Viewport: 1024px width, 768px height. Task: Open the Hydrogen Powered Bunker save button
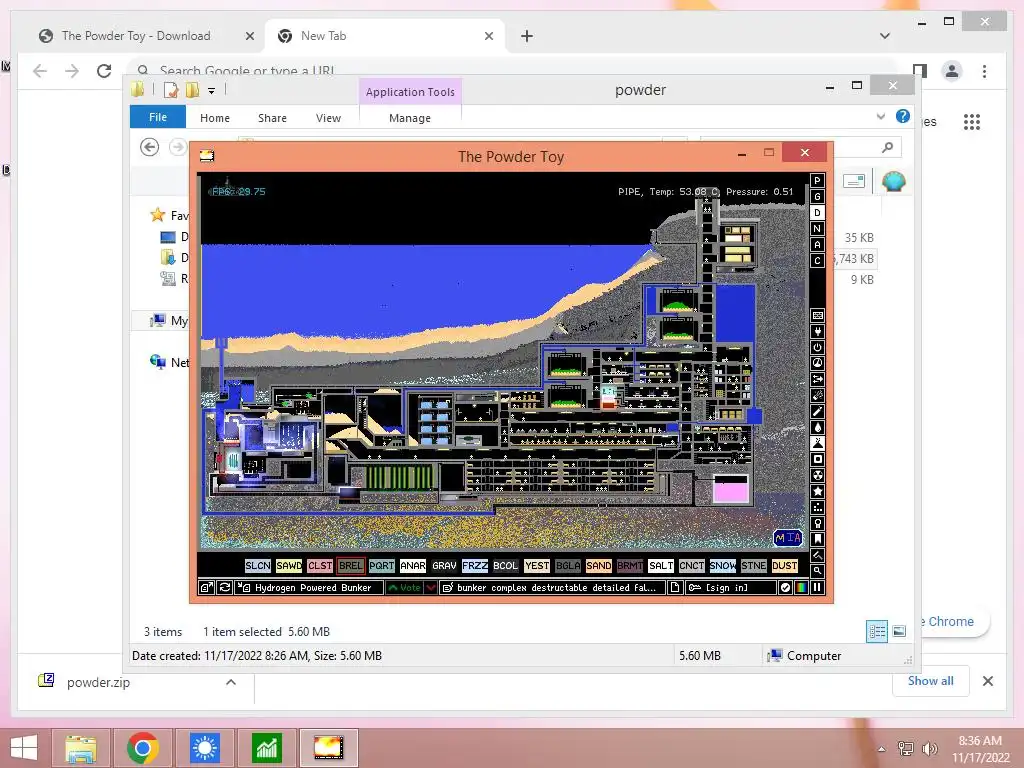pos(309,587)
